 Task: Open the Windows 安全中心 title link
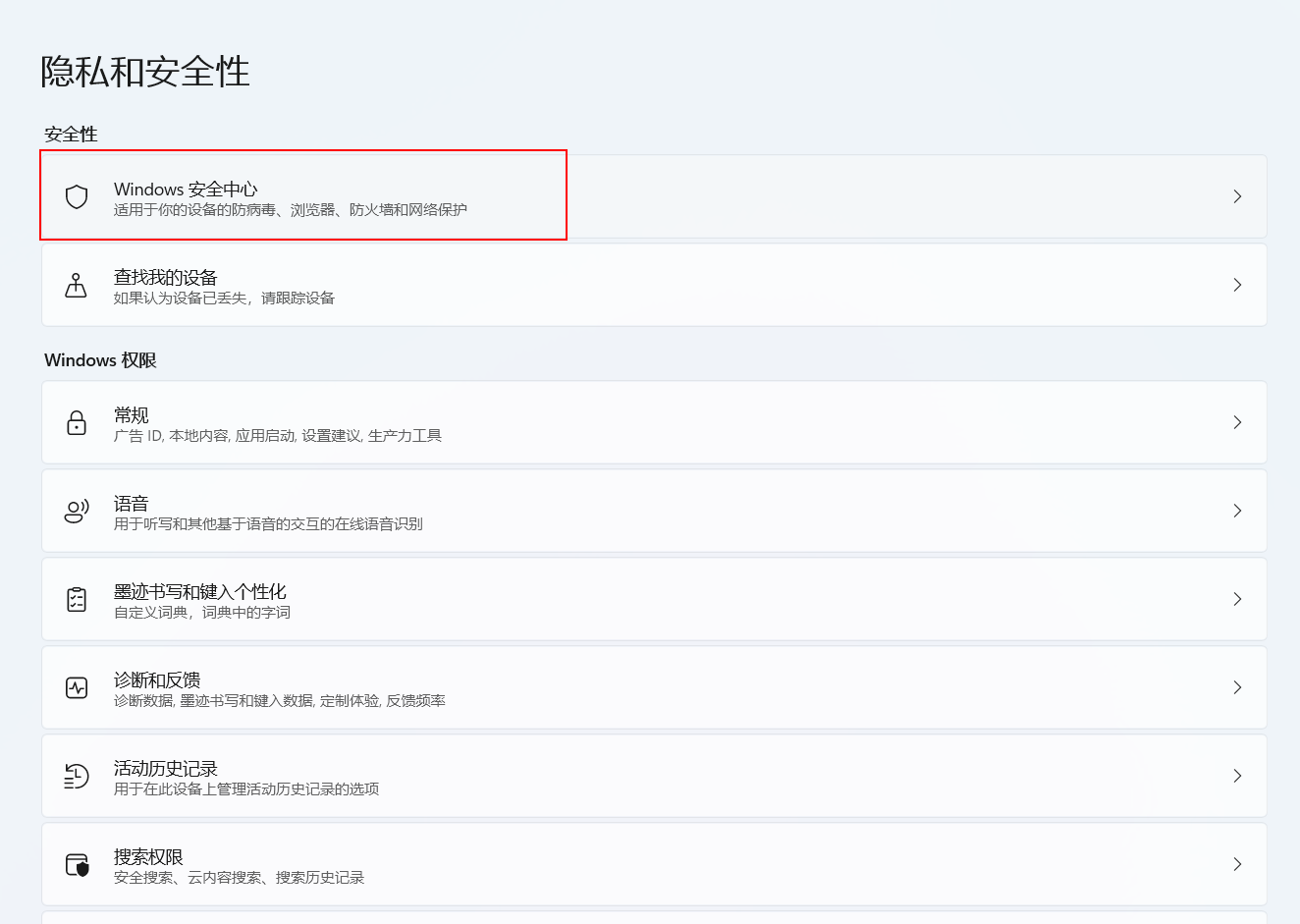pyautogui.click(x=186, y=189)
